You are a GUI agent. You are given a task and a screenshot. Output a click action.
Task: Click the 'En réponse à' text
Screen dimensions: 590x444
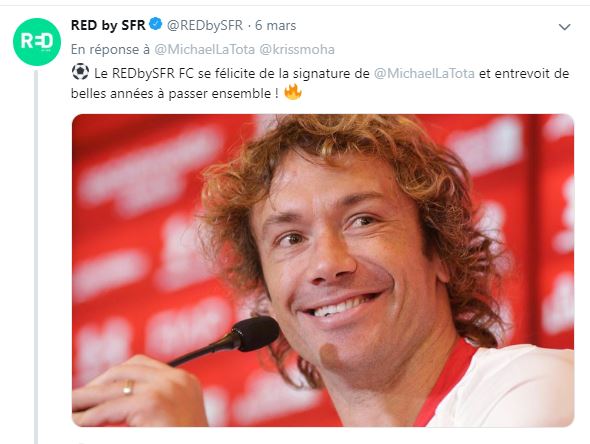(x=110, y=49)
